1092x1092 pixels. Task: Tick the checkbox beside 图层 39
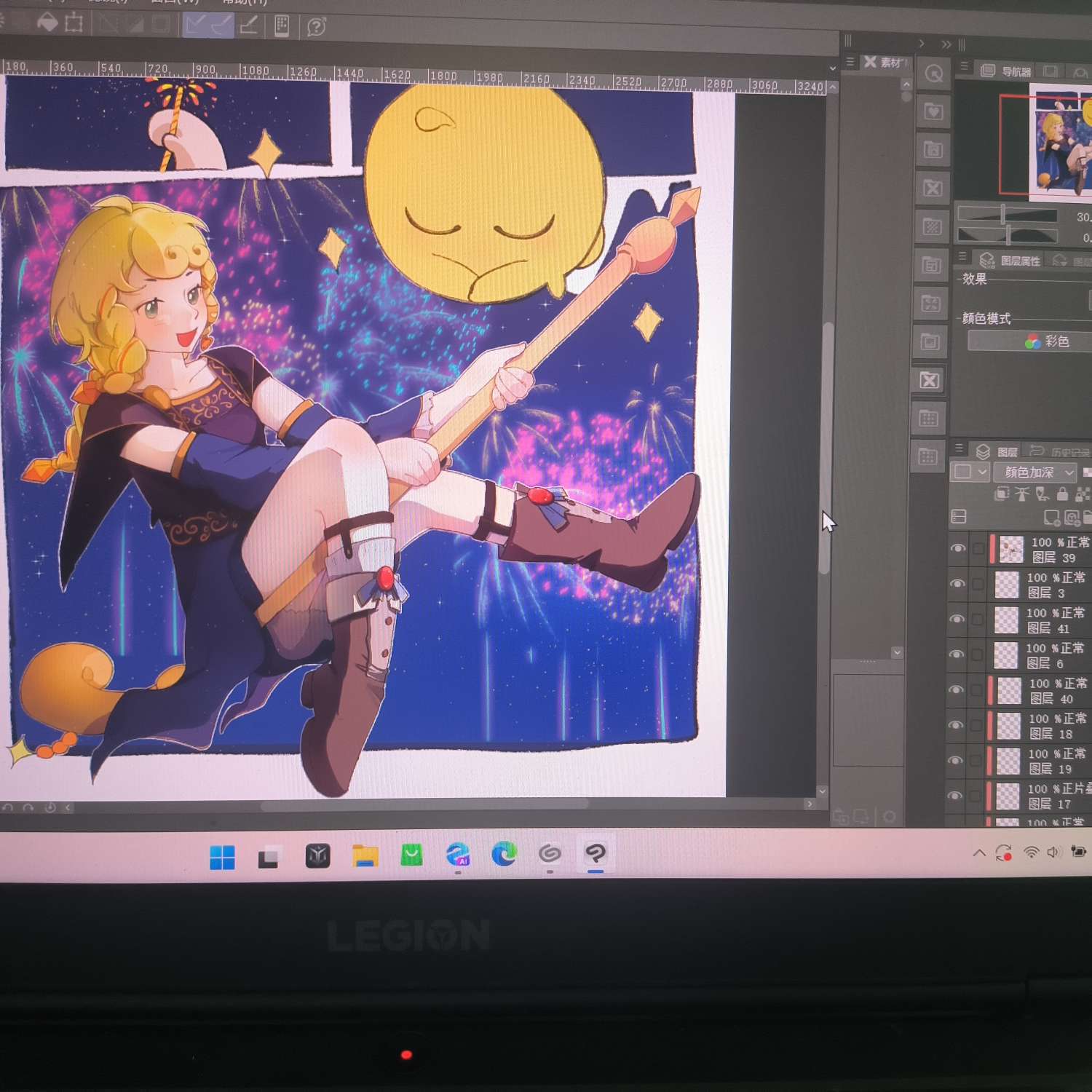tap(978, 549)
